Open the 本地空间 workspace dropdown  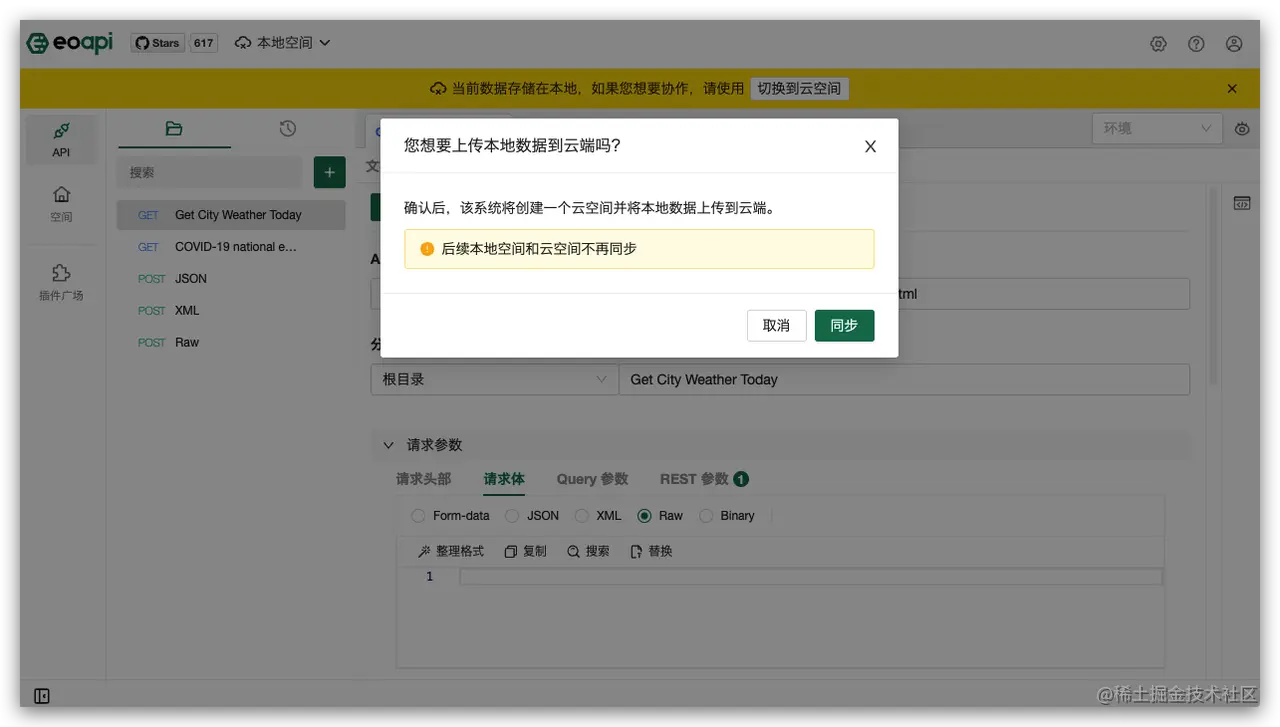coord(283,43)
